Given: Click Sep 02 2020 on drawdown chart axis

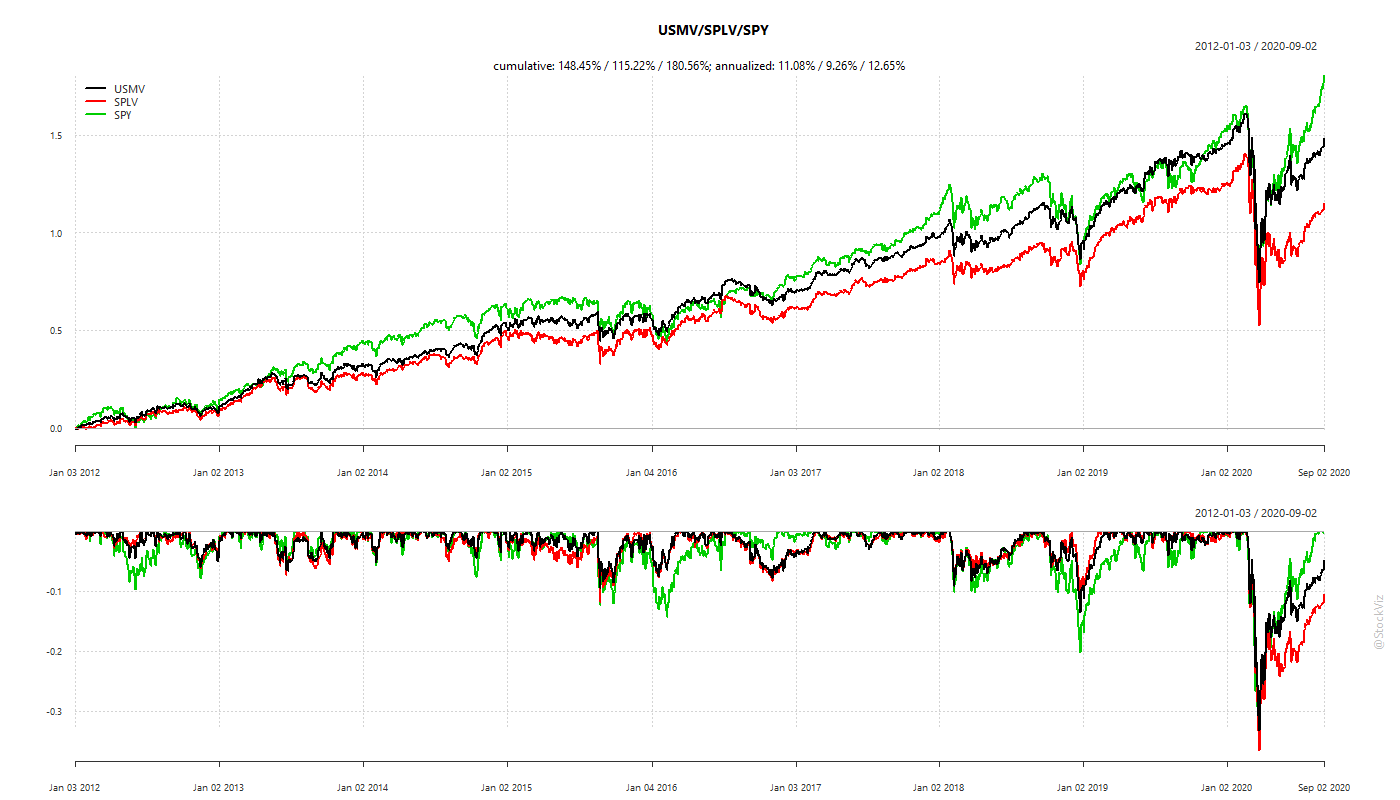Looking at the screenshot, I should (x=1324, y=788).
